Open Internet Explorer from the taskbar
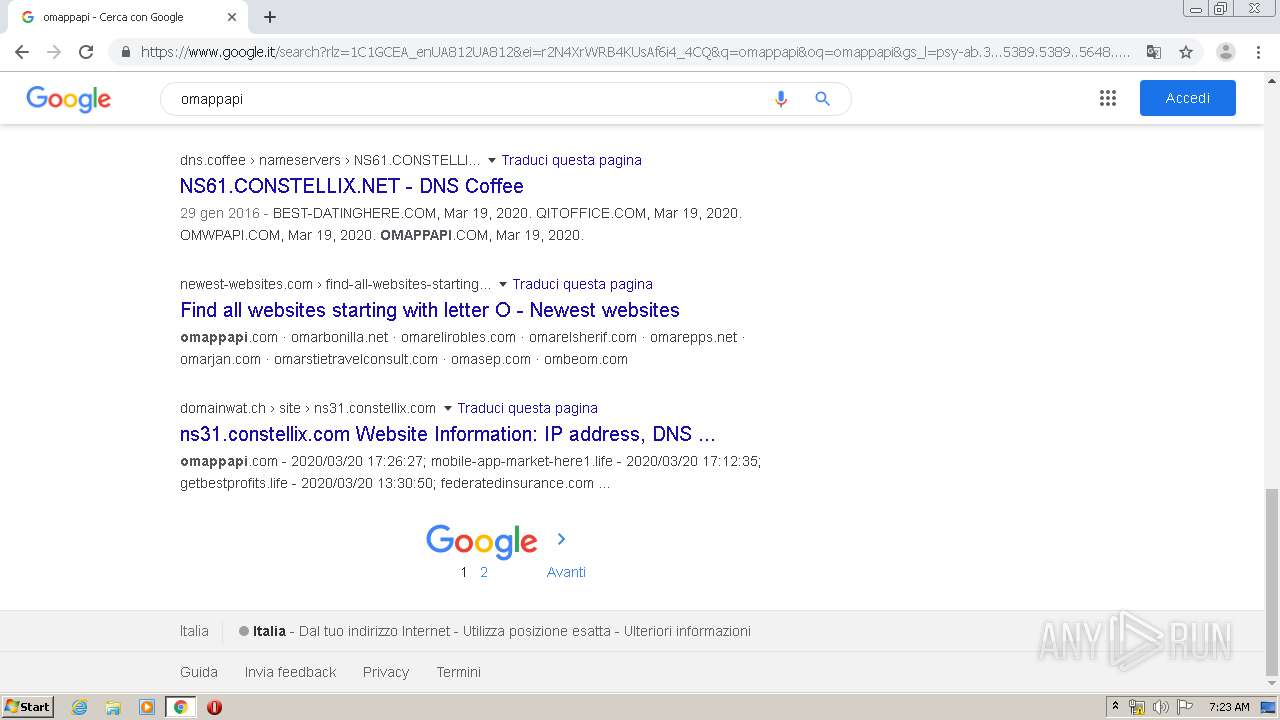 pos(80,707)
